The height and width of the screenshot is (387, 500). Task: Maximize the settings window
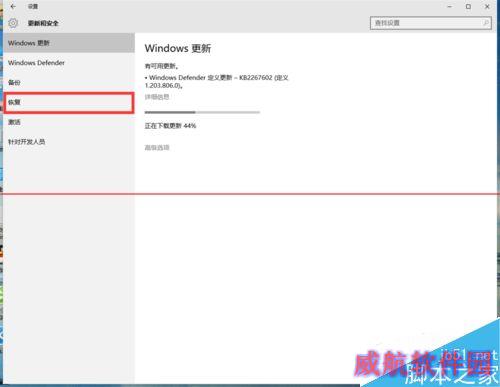[468, 6]
